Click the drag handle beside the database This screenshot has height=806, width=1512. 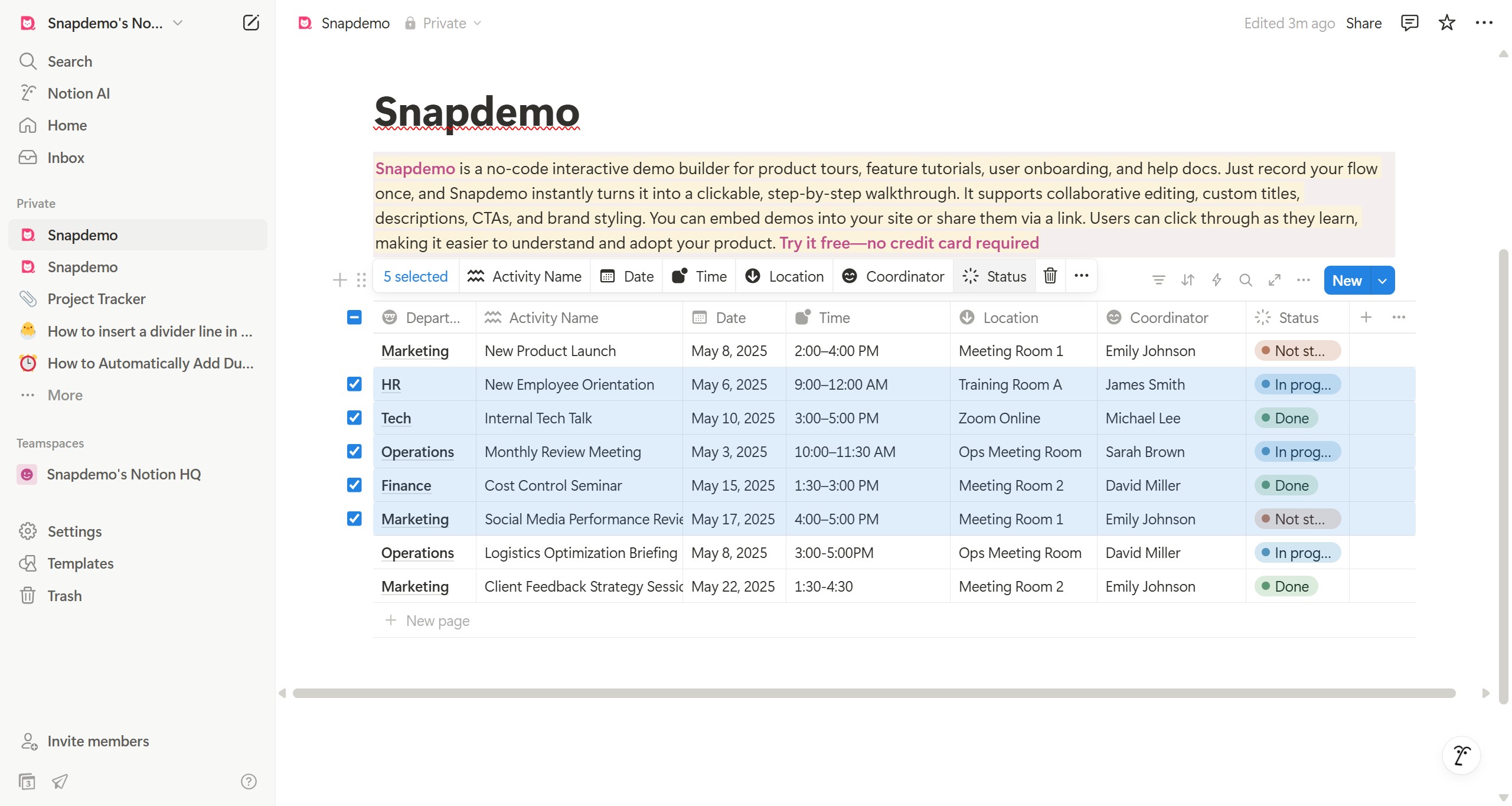(x=361, y=280)
